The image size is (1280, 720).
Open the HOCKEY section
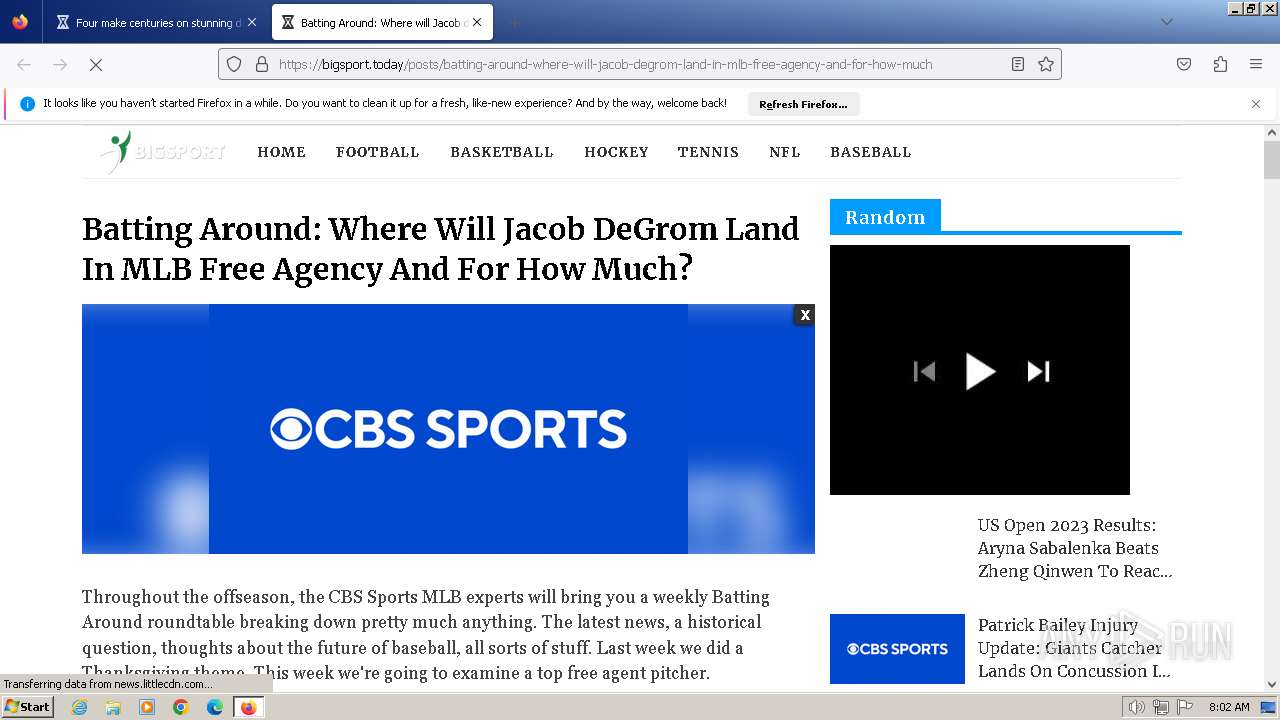(x=616, y=152)
